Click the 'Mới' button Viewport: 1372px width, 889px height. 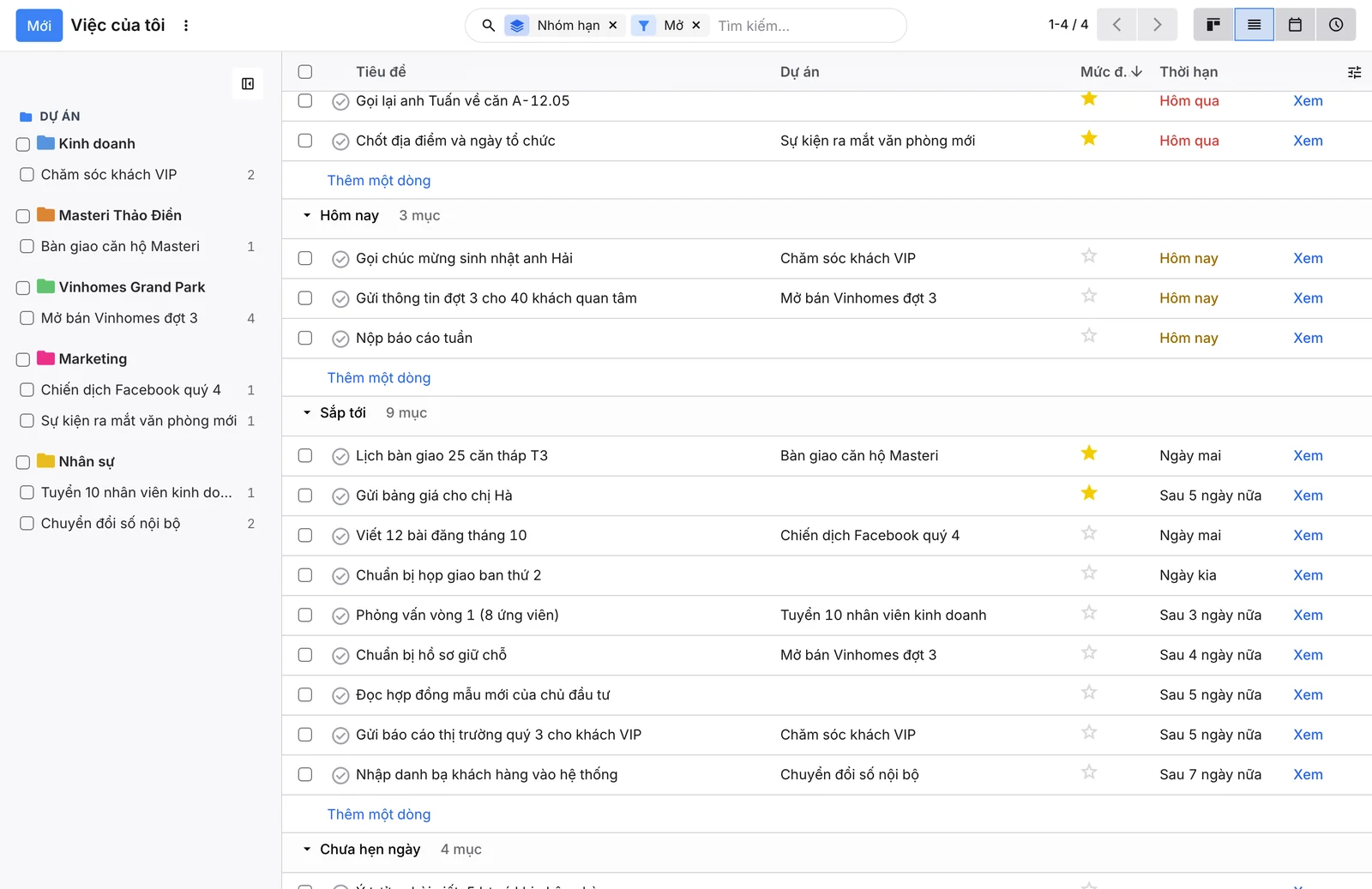click(x=39, y=26)
